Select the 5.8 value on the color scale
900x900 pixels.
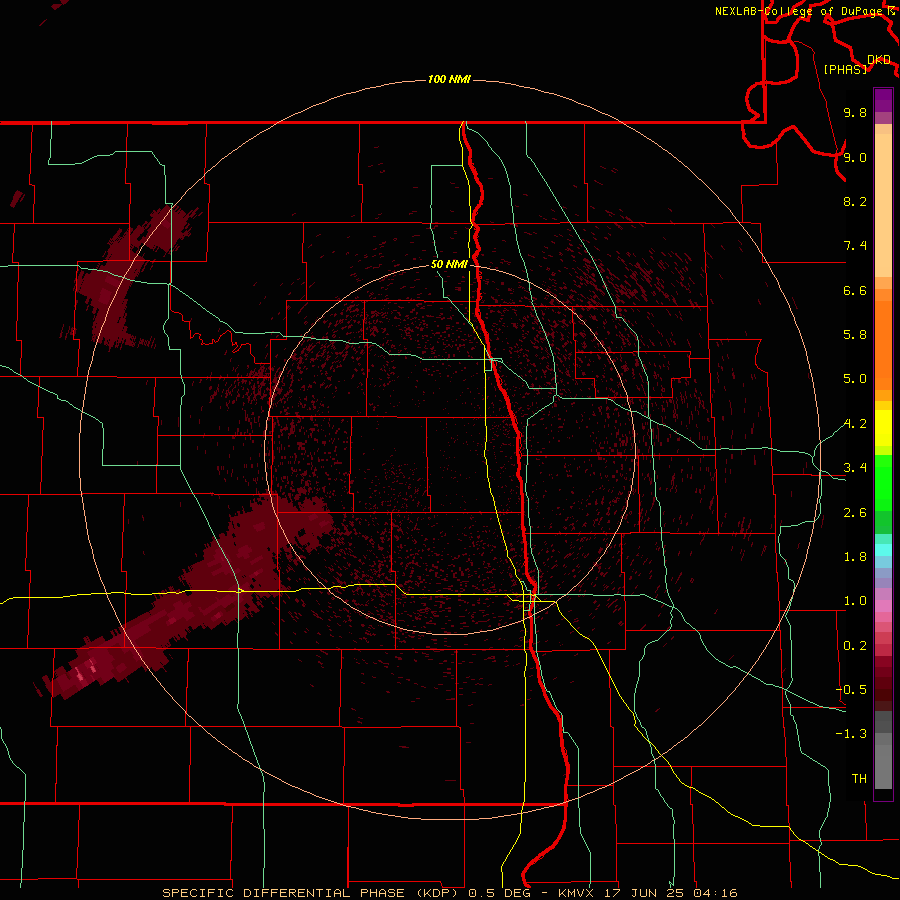855,335
